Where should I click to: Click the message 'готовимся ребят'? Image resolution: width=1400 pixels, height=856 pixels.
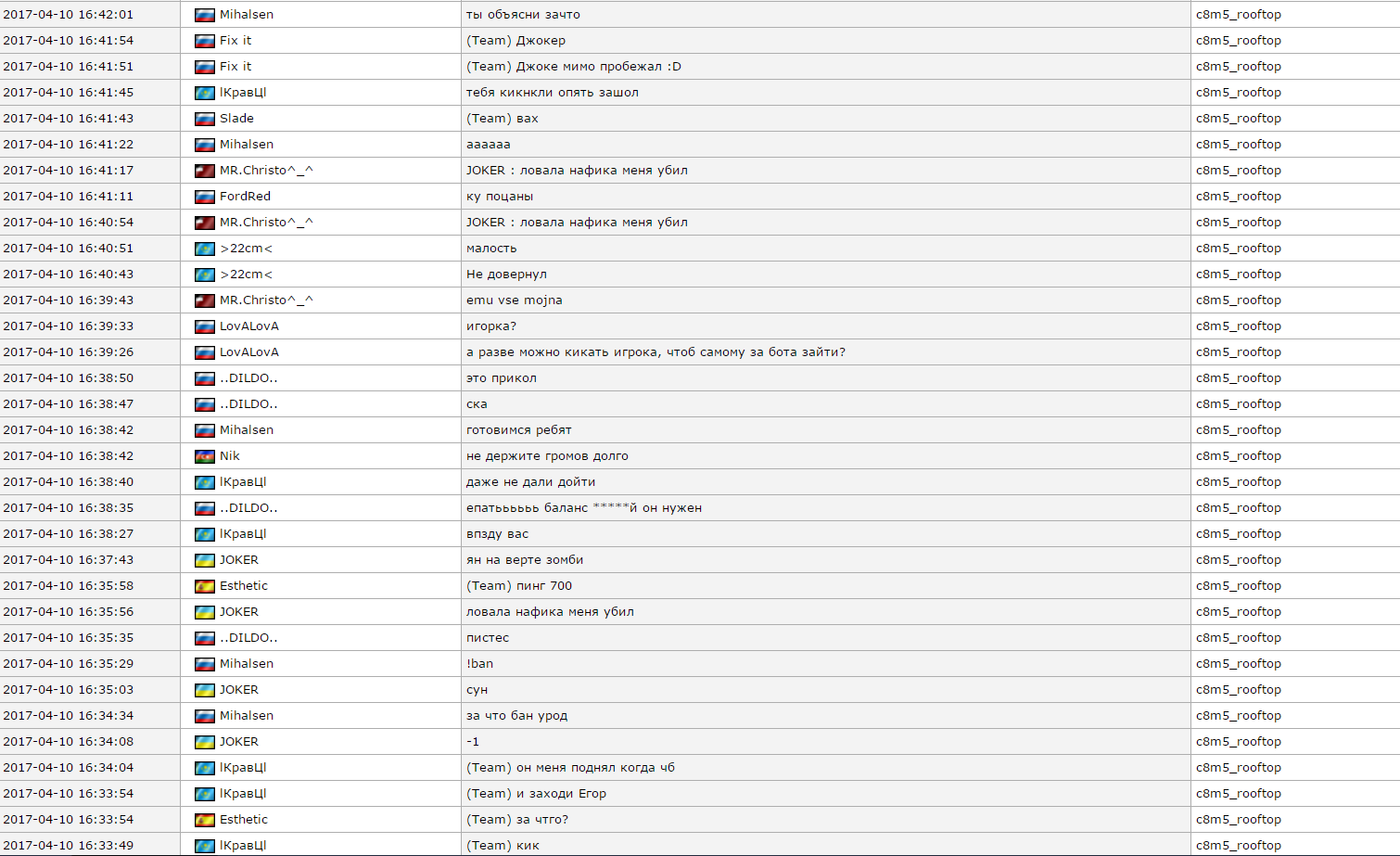pos(518,430)
